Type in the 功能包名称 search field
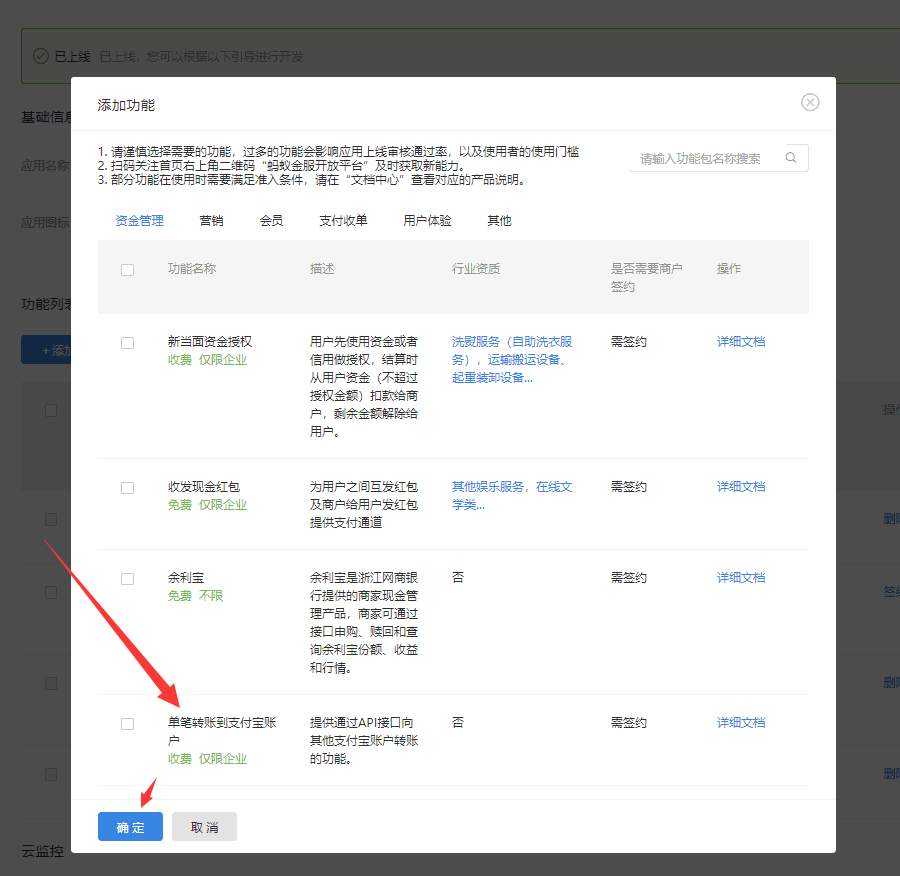The height and width of the screenshot is (876, 900). pyautogui.click(x=705, y=158)
